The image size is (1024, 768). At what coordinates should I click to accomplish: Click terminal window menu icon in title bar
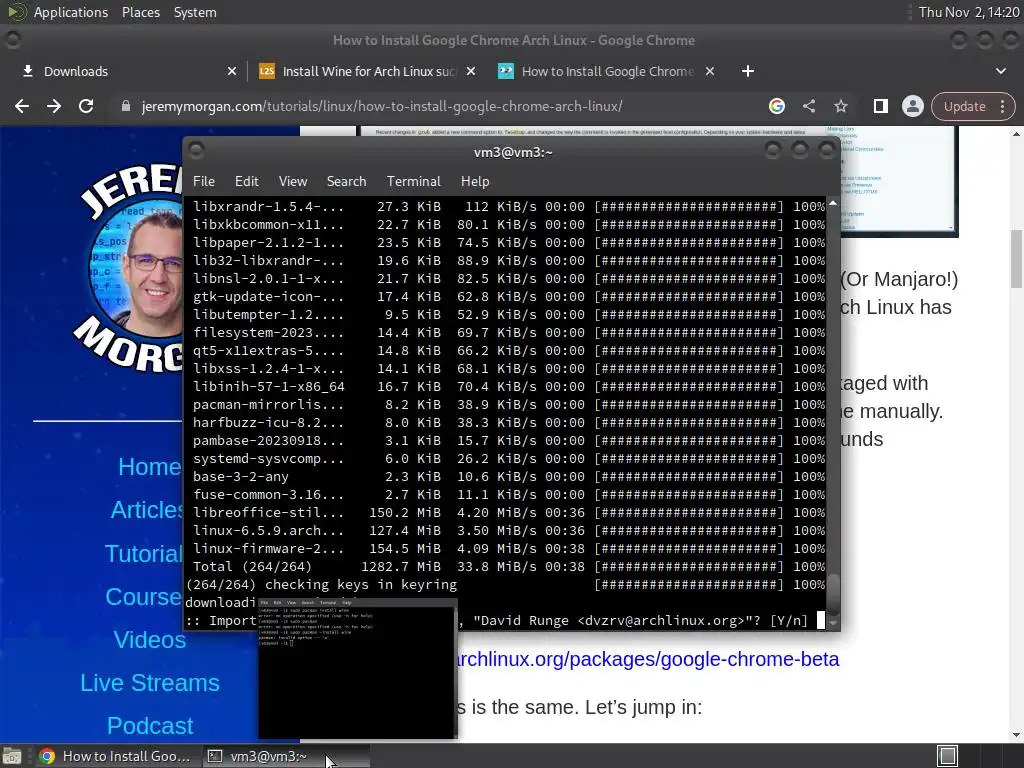pos(196,151)
